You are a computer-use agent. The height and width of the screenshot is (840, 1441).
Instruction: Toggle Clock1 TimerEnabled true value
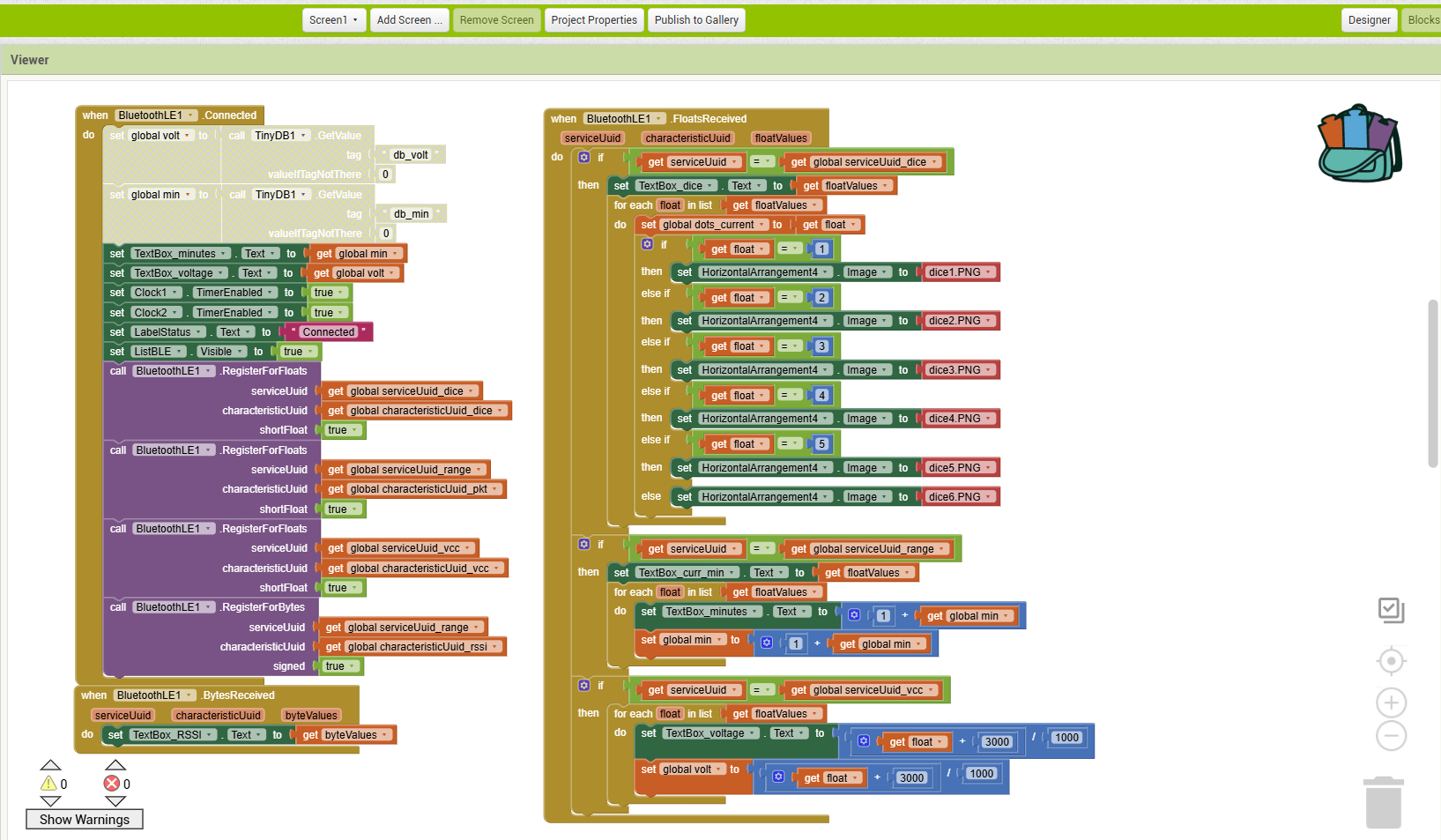(330, 293)
